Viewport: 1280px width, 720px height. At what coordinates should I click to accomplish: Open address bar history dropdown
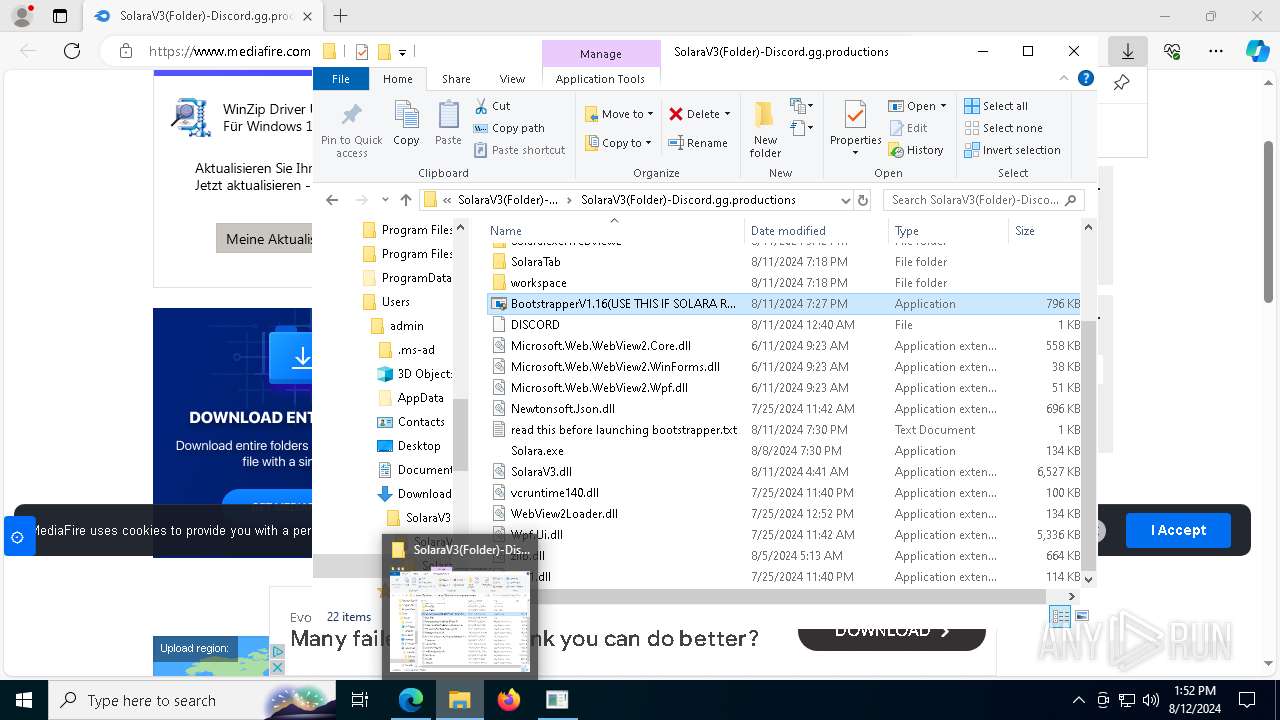click(846, 200)
